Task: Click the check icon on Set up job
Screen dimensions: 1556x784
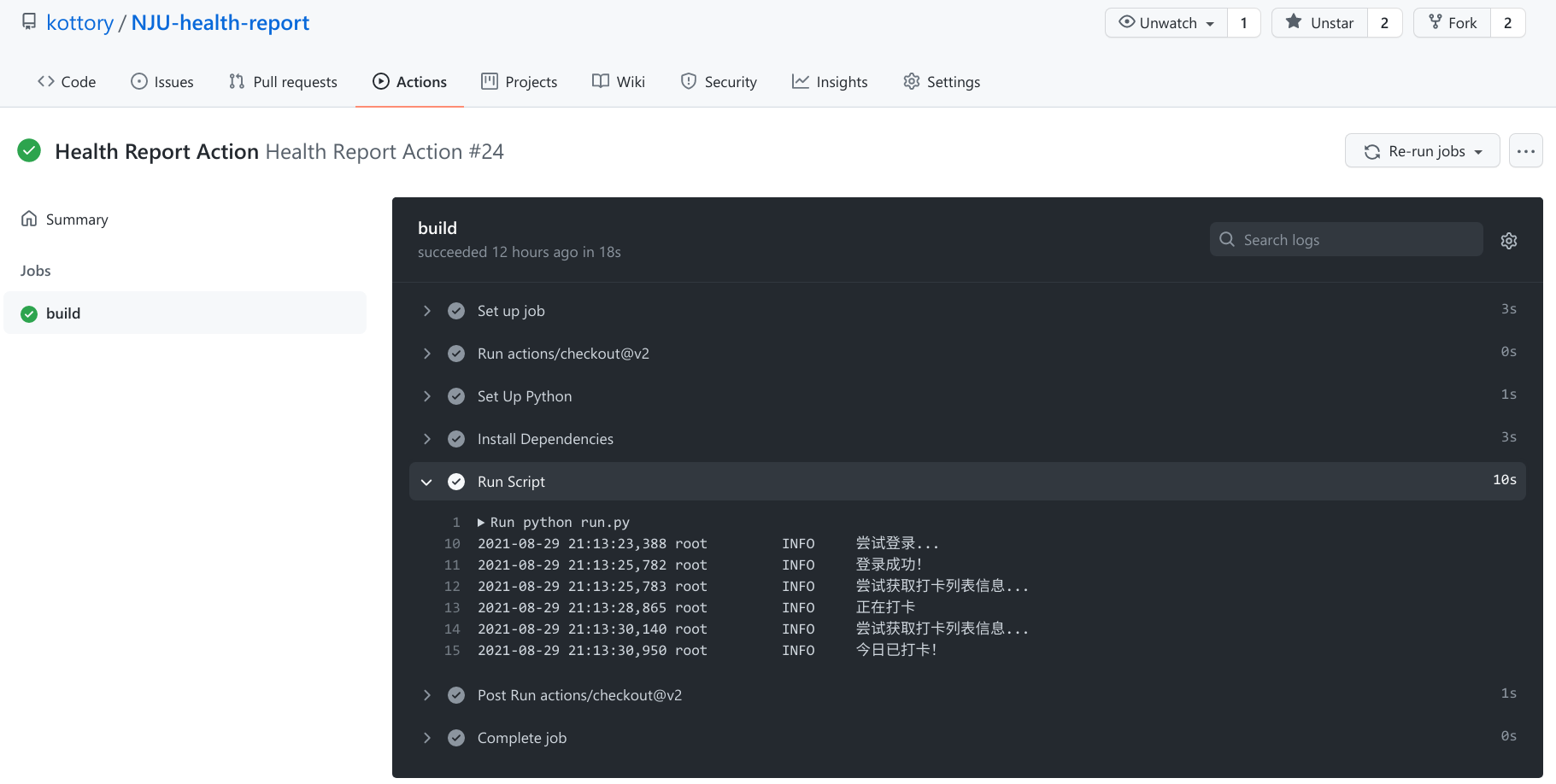Action: [456, 311]
